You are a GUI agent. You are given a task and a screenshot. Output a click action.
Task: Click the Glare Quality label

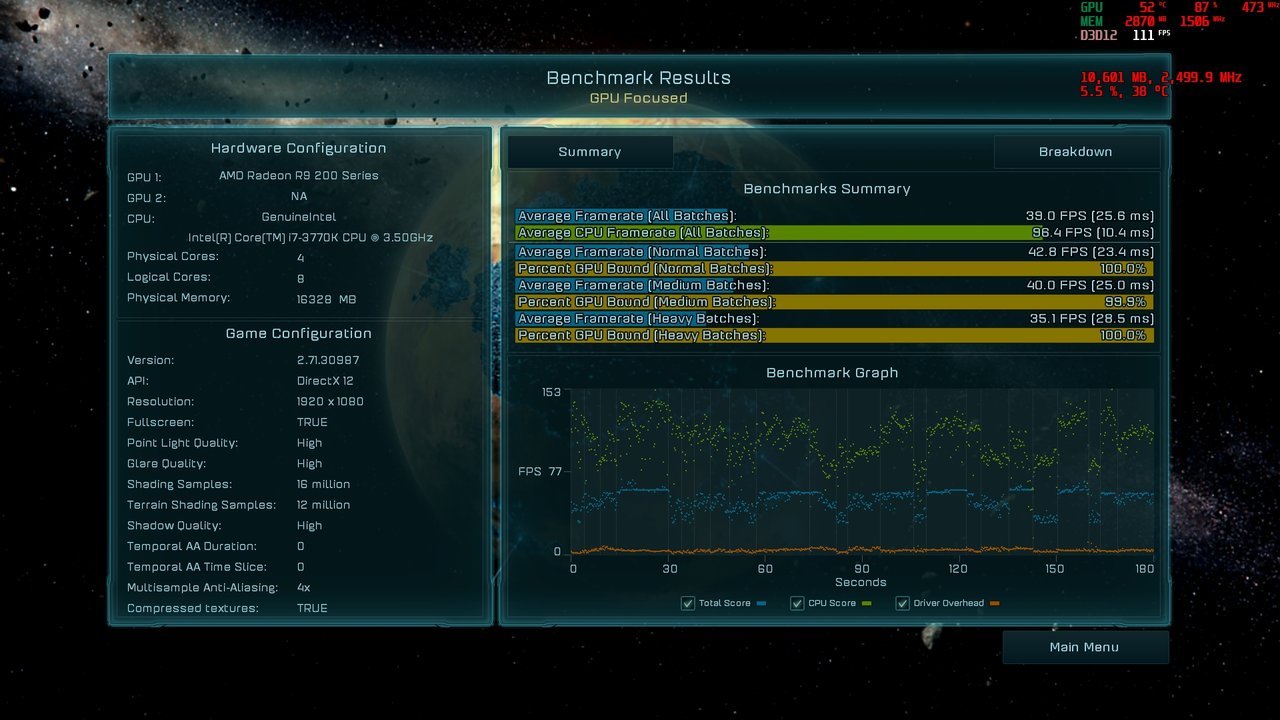tap(167, 464)
